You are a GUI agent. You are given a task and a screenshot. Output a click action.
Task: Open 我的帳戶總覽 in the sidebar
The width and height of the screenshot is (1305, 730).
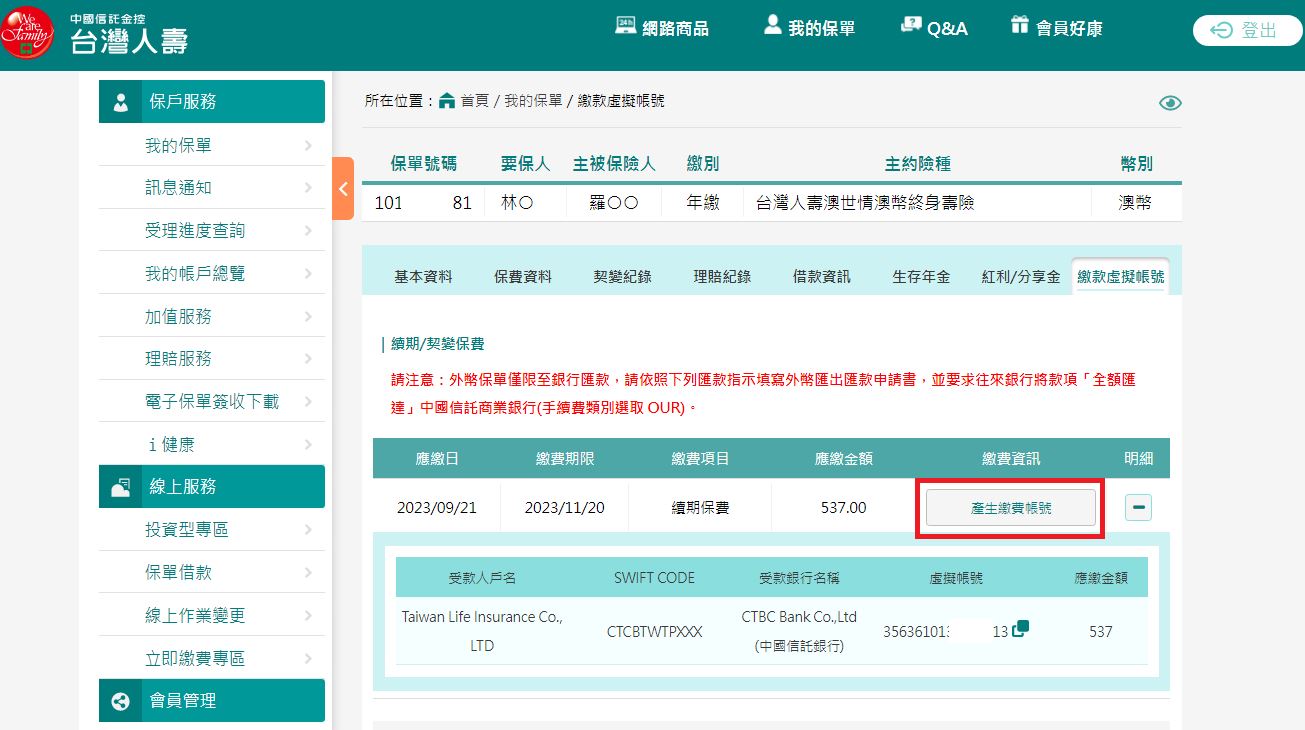(212, 273)
